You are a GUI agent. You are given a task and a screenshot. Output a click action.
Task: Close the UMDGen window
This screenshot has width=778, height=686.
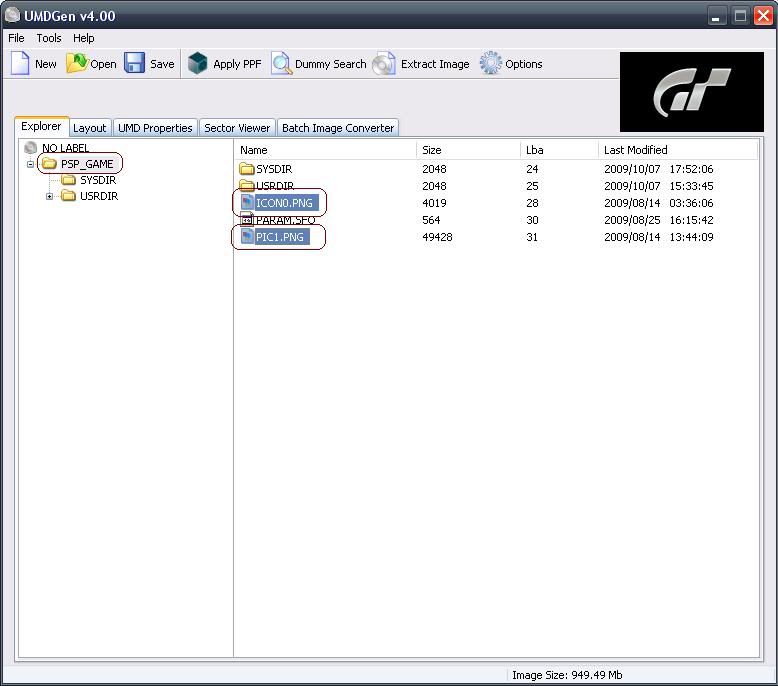(x=763, y=16)
